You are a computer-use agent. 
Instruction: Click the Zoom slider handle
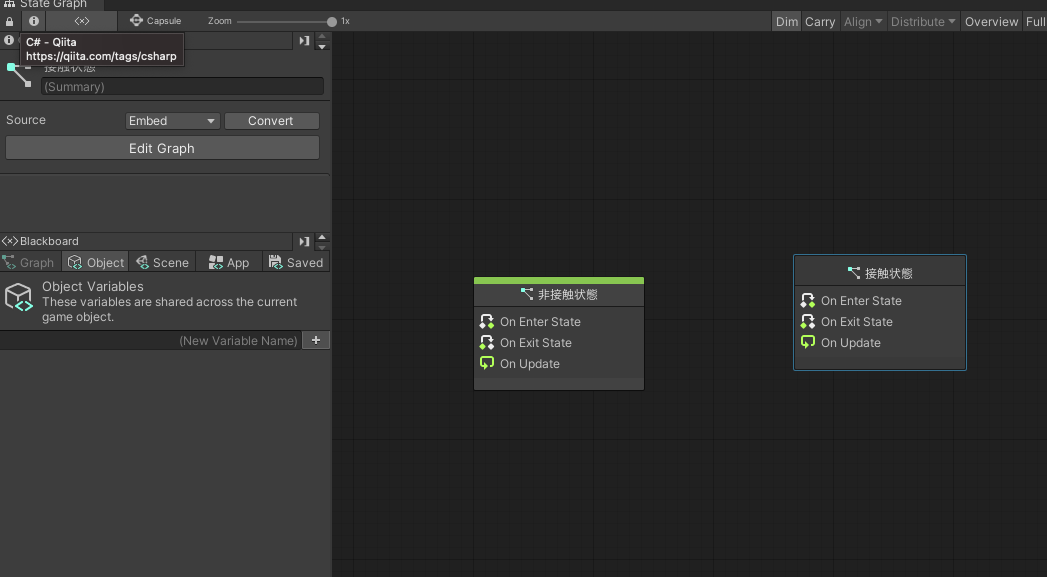332,21
